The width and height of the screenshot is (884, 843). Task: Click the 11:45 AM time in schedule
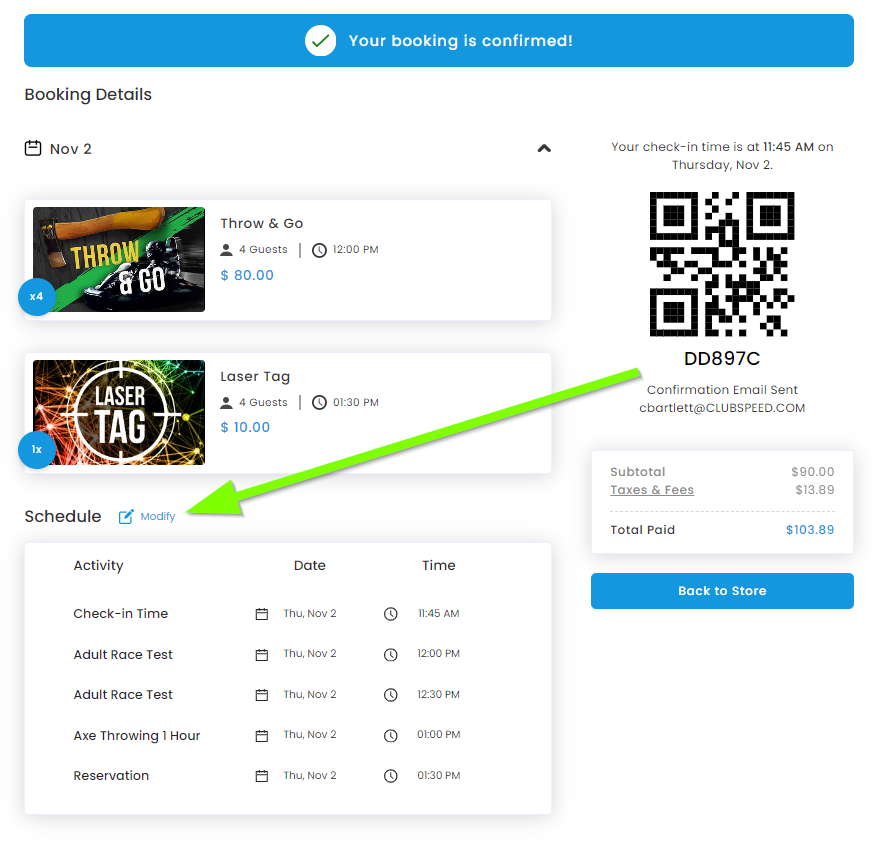pyautogui.click(x=439, y=613)
